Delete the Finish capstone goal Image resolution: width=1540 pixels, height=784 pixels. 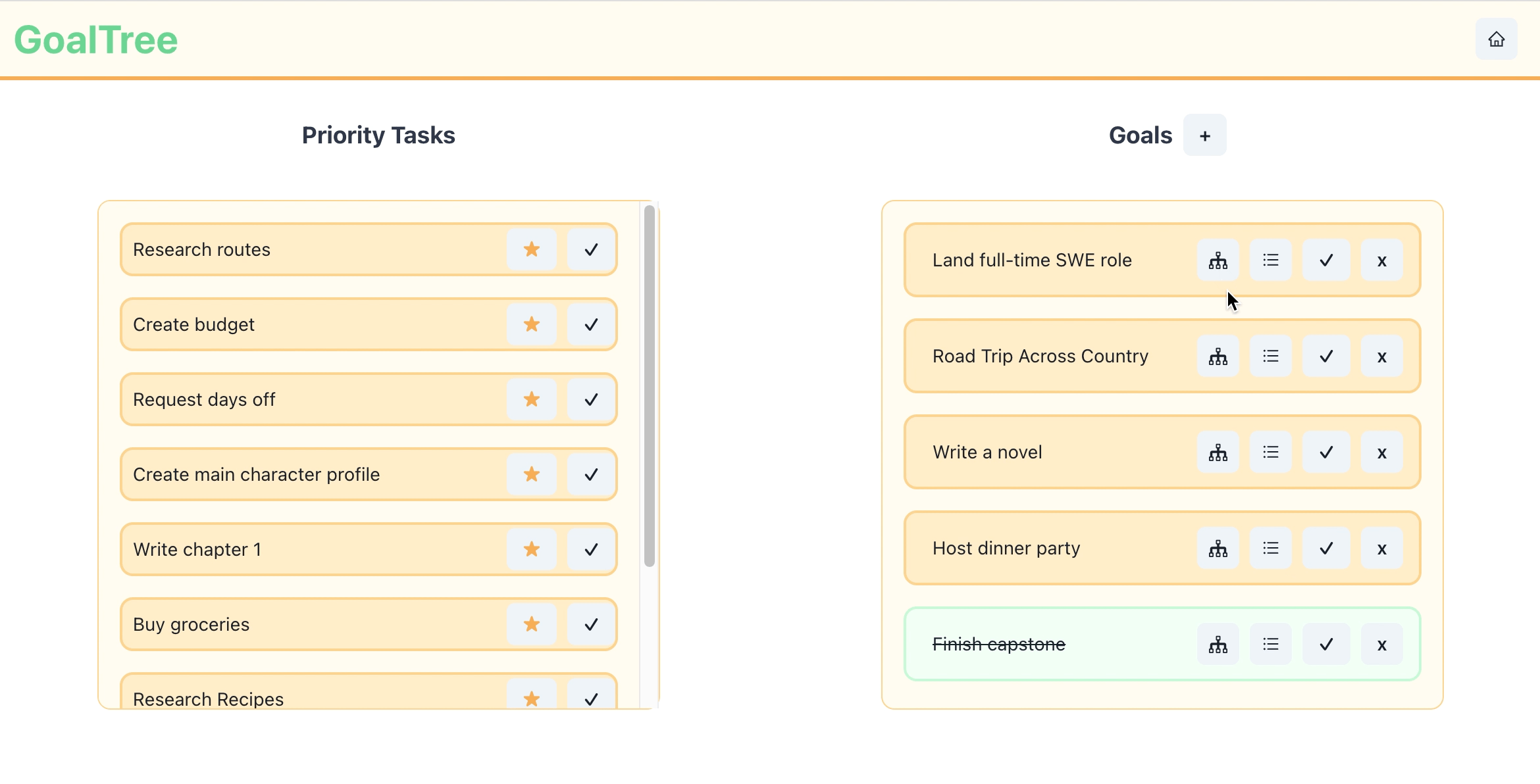point(1381,645)
